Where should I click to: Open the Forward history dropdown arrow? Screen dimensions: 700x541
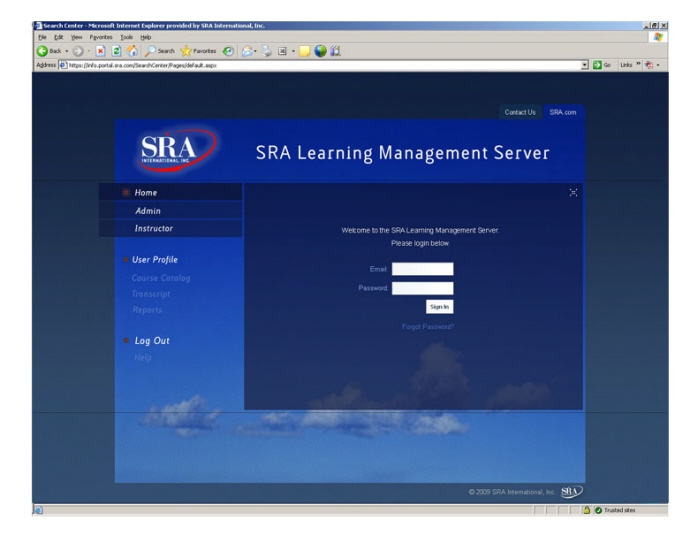[88, 51]
